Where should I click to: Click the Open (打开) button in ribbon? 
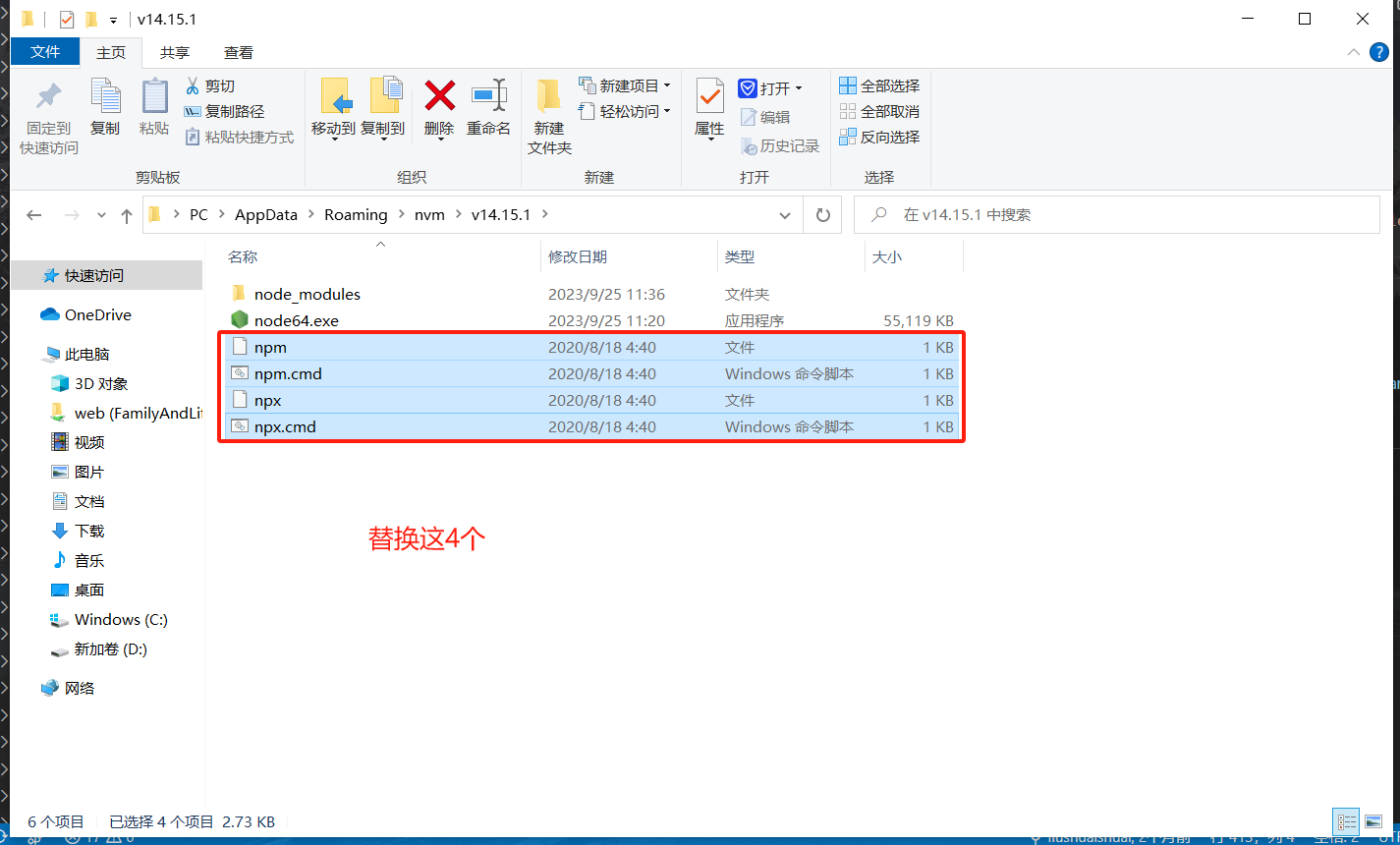(x=770, y=88)
